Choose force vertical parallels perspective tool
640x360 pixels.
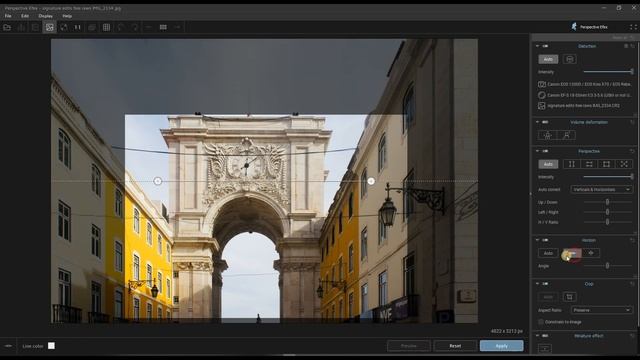point(571,164)
